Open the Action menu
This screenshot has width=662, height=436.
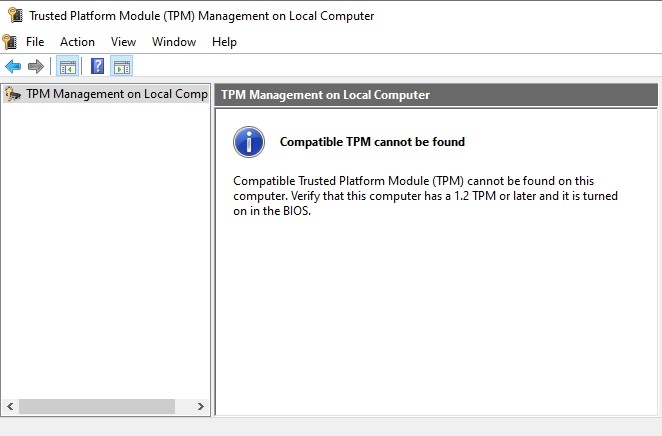pos(77,42)
